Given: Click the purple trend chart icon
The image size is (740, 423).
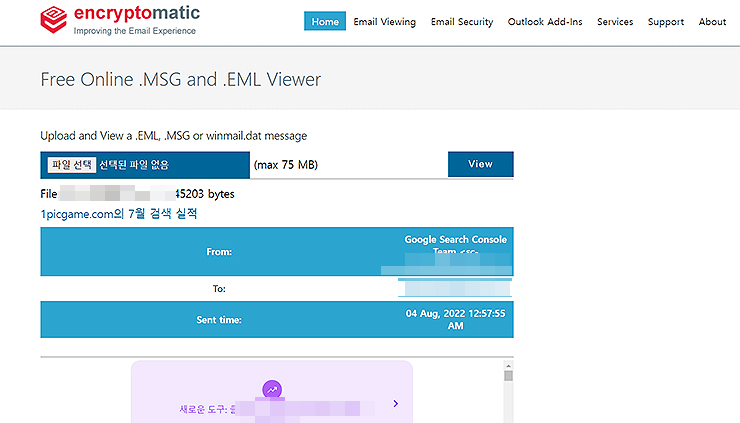Looking at the screenshot, I should coord(272,390).
